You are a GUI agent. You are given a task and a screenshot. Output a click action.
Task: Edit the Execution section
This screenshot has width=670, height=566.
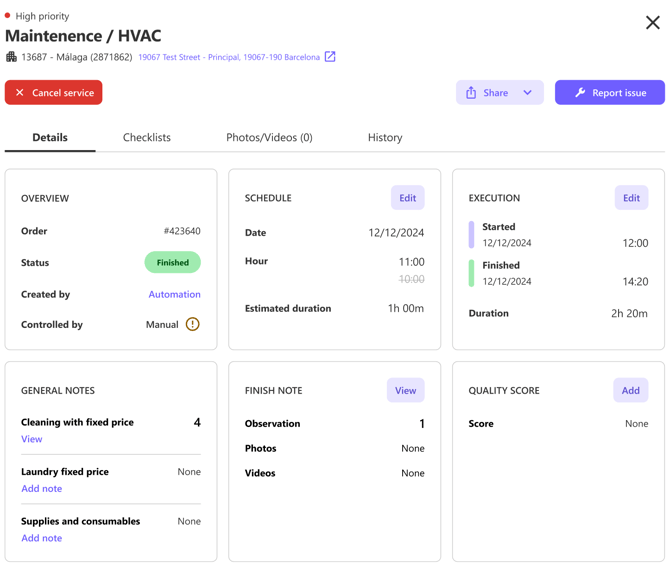[631, 198]
